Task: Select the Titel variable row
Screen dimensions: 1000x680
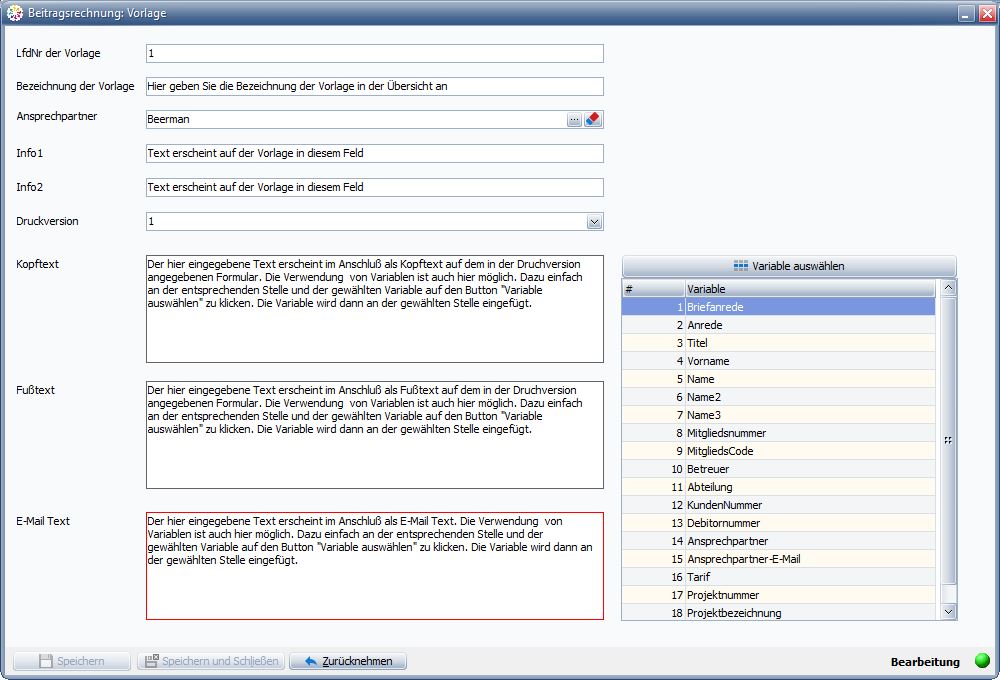Action: [779, 343]
